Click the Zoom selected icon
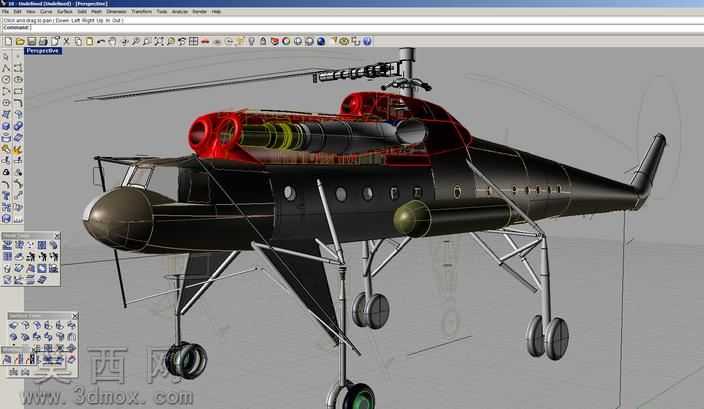Viewport: 704px width, 409px height. pos(171,41)
